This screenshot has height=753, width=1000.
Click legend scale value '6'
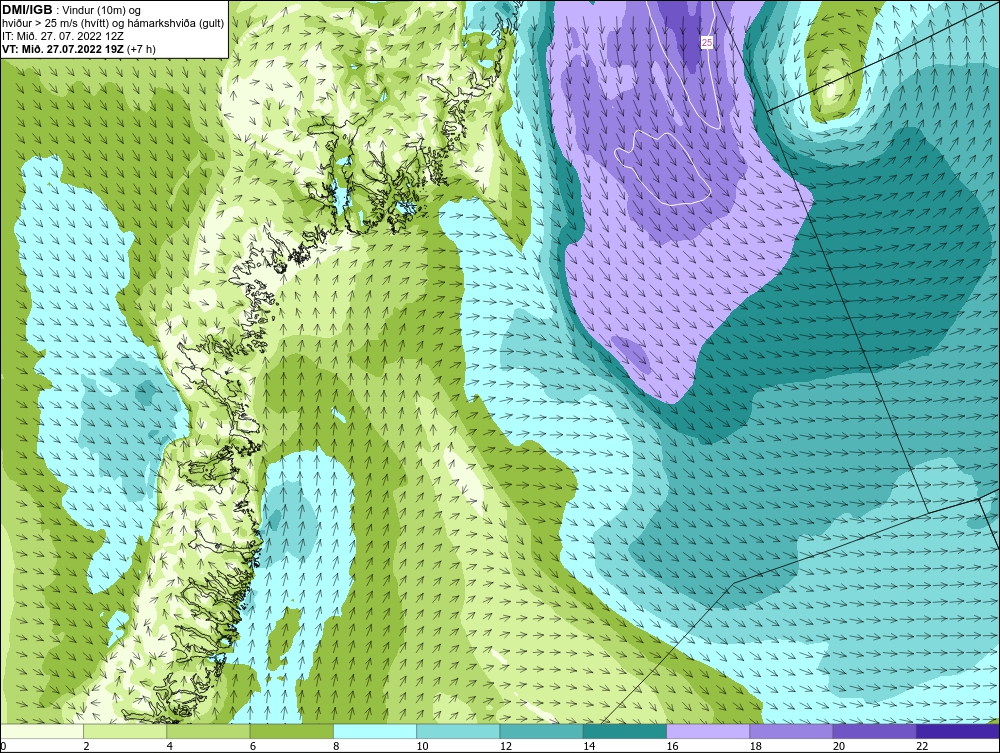253,747
